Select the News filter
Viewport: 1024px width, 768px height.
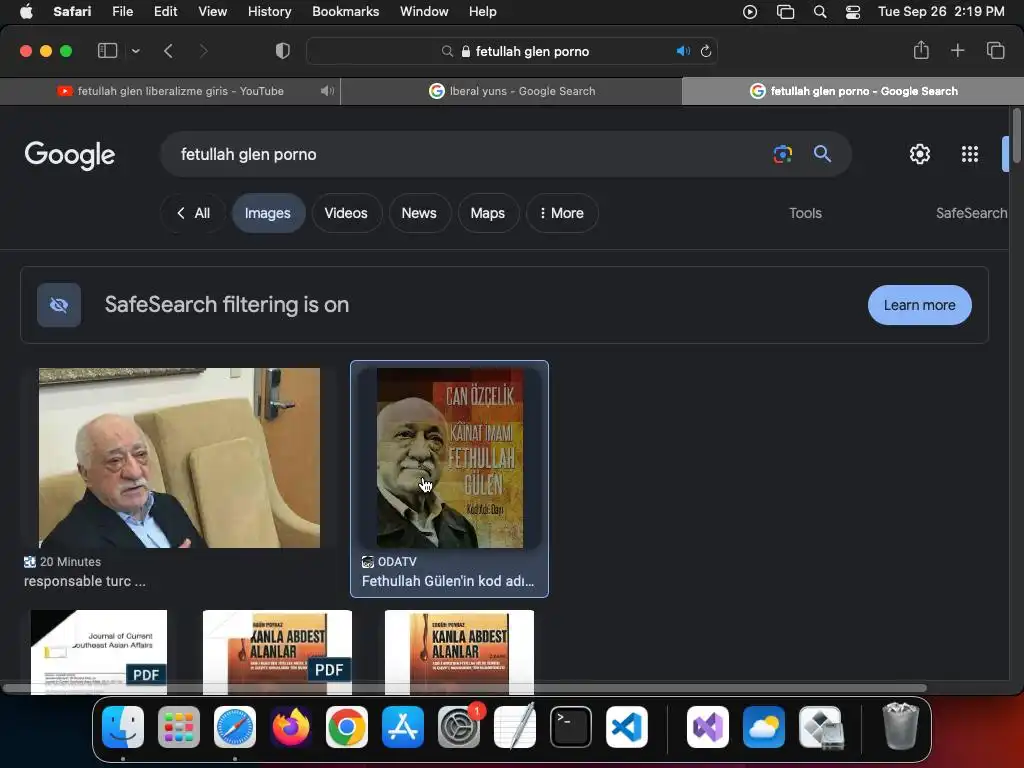pyautogui.click(x=419, y=213)
